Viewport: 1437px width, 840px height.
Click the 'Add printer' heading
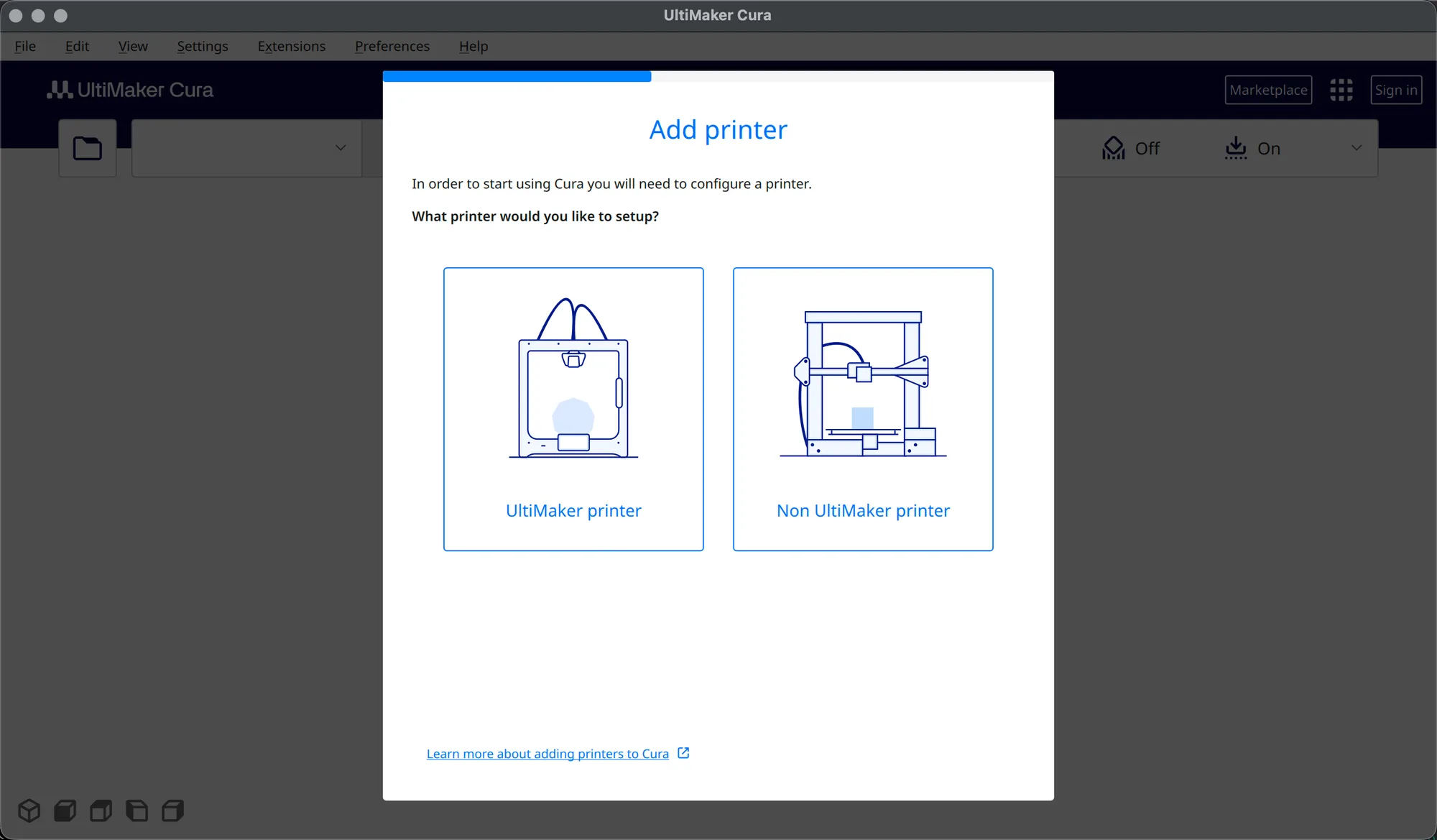pyautogui.click(x=718, y=130)
